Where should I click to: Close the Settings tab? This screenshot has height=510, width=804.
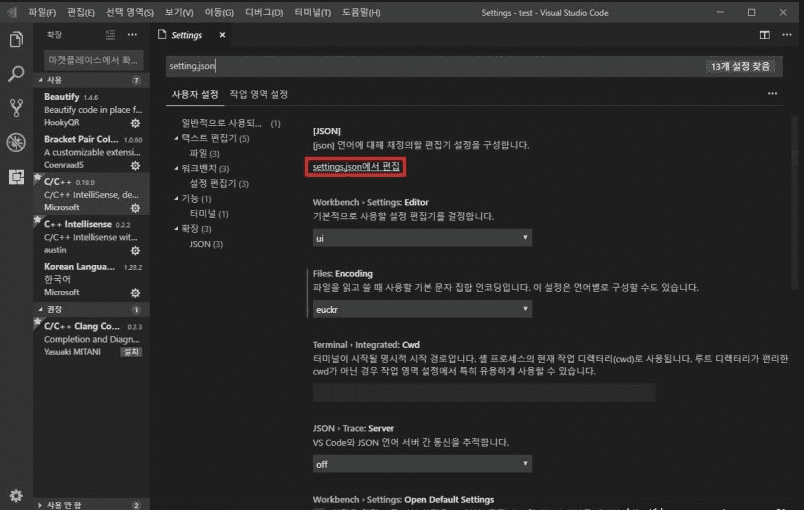pos(222,35)
